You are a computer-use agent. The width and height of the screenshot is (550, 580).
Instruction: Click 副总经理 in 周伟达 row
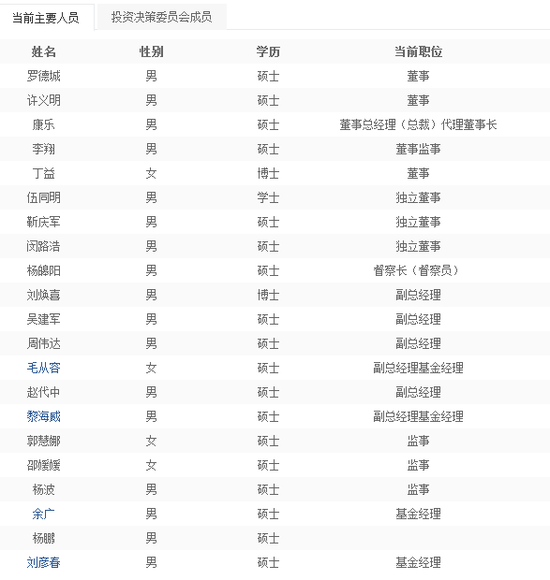pyautogui.click(x=418, y=344)
